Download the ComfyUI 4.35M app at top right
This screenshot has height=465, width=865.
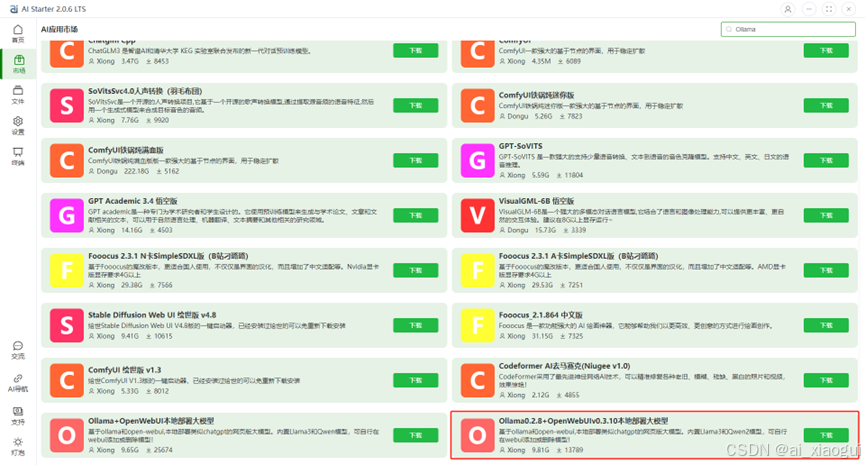826,50
